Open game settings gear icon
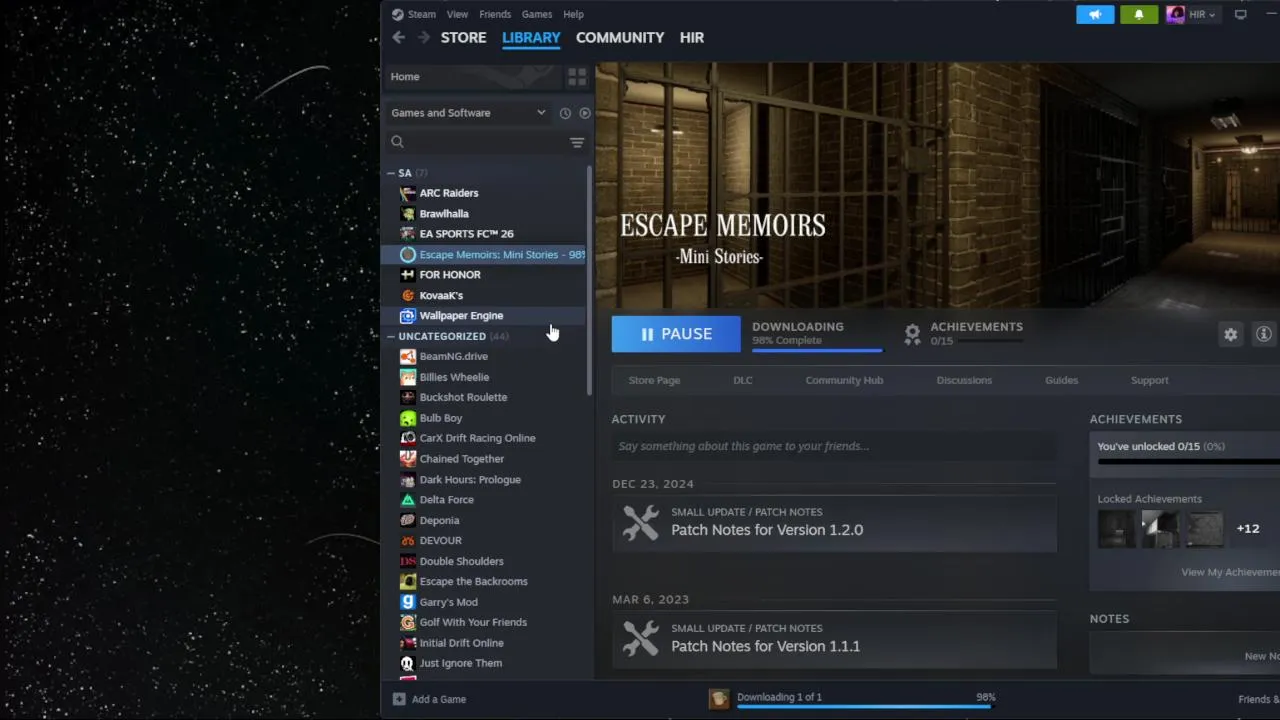The height and width of the screenshot is (720, 1280). (1231, 335)
